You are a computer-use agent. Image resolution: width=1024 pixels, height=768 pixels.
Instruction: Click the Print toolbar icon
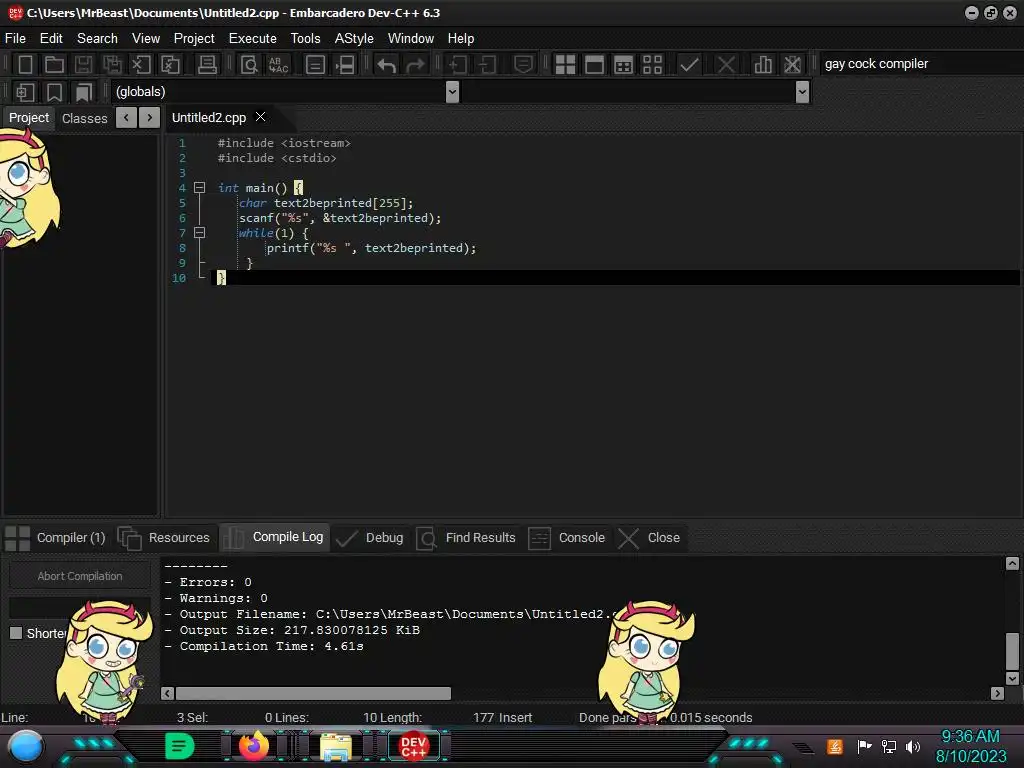207,65
